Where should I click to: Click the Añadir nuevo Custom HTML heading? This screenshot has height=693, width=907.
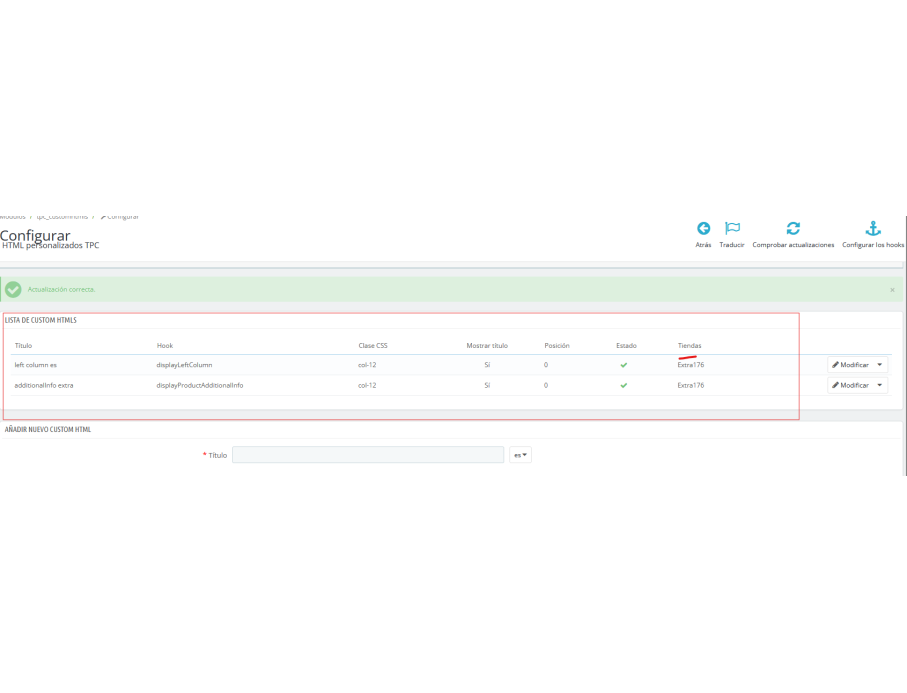(x=48, y=429)
